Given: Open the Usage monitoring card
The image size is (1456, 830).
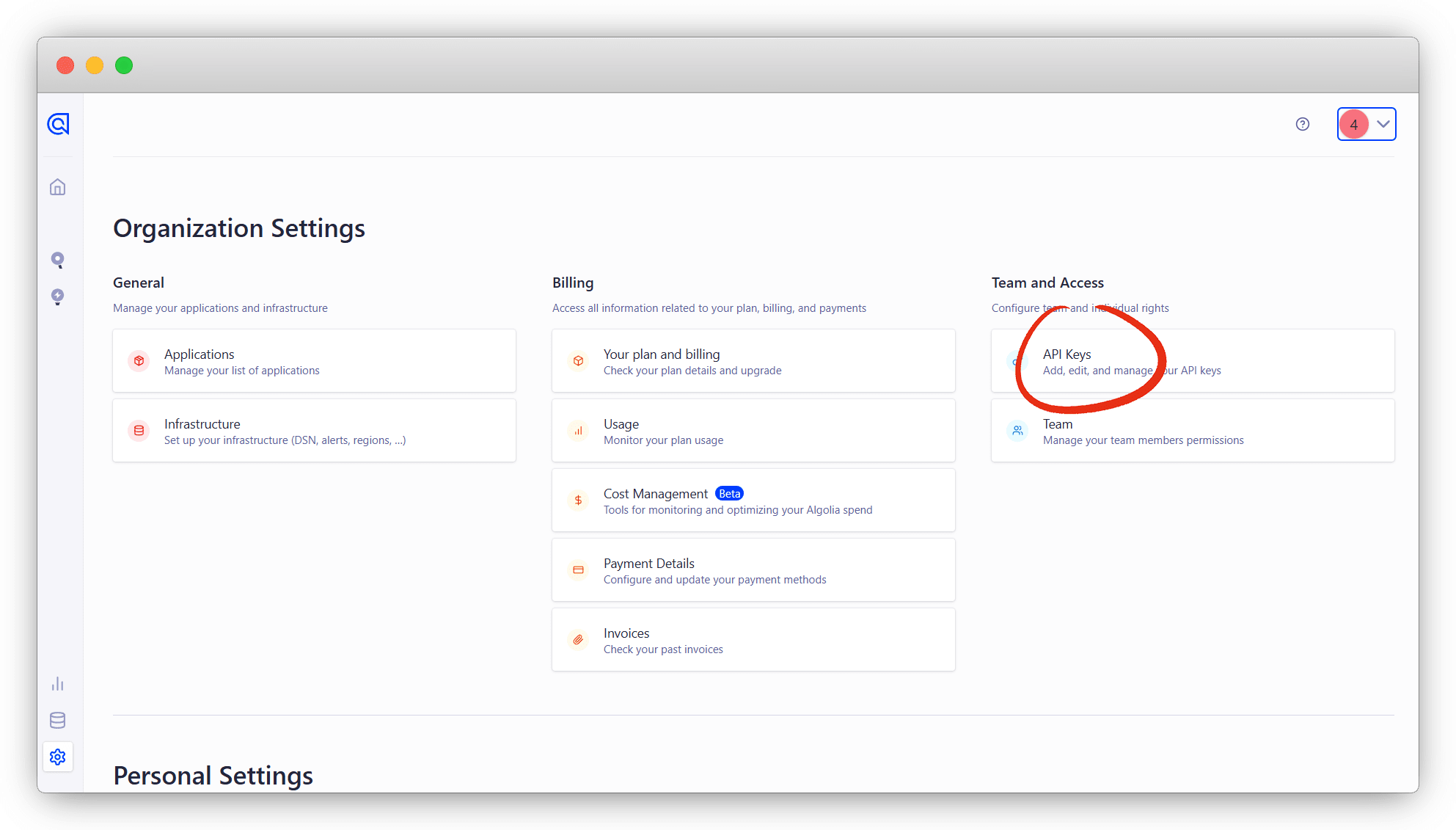Looking at the screenshot, I should pyautogui.click(x=753, y=431).
